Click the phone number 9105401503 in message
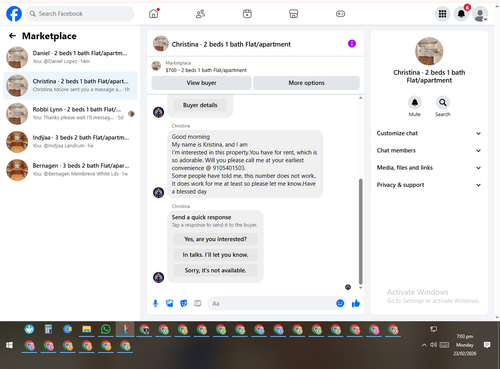 tap(229, 168)
